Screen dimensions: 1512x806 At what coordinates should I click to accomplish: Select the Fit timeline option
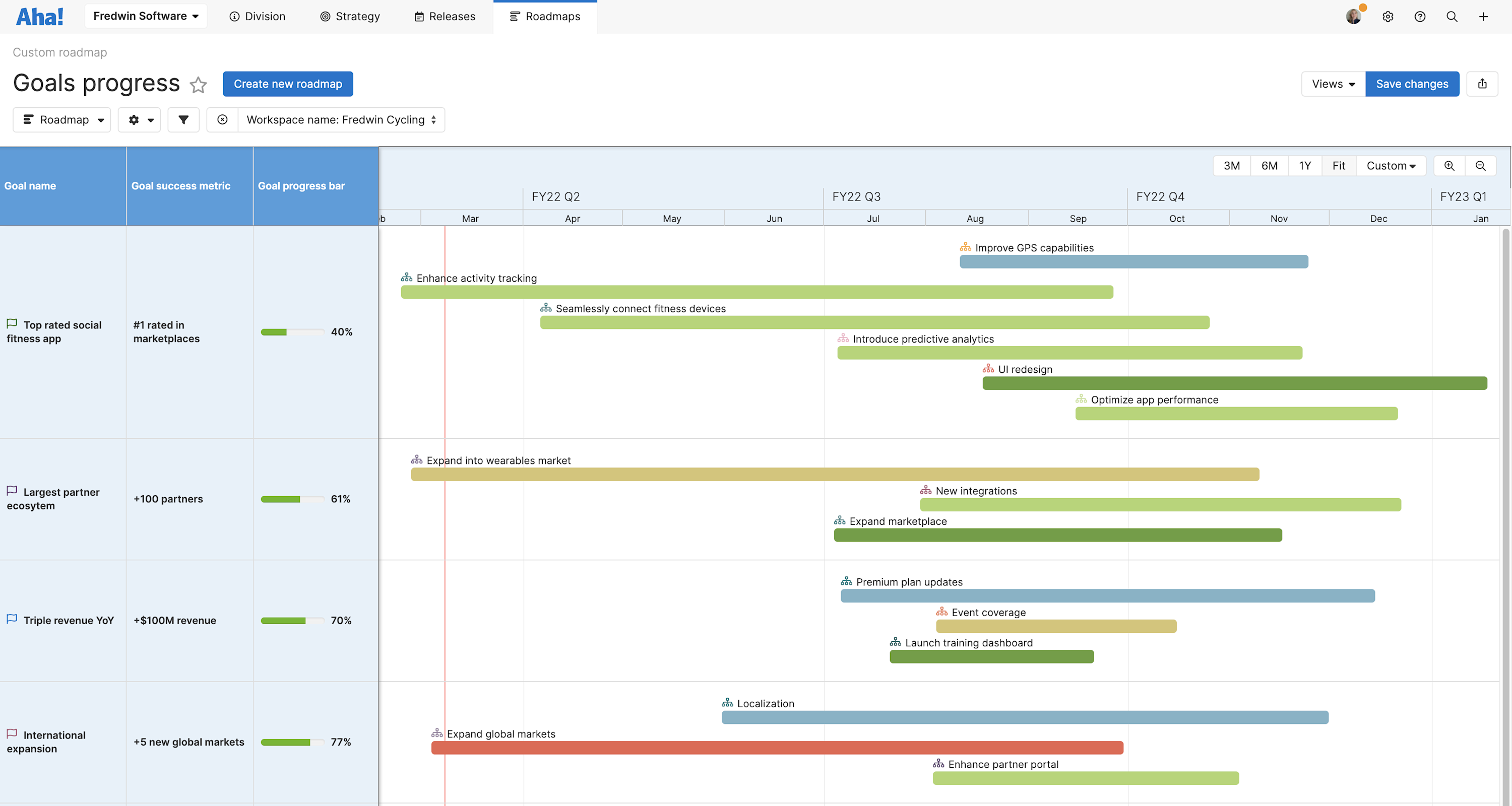[1339, 166]
